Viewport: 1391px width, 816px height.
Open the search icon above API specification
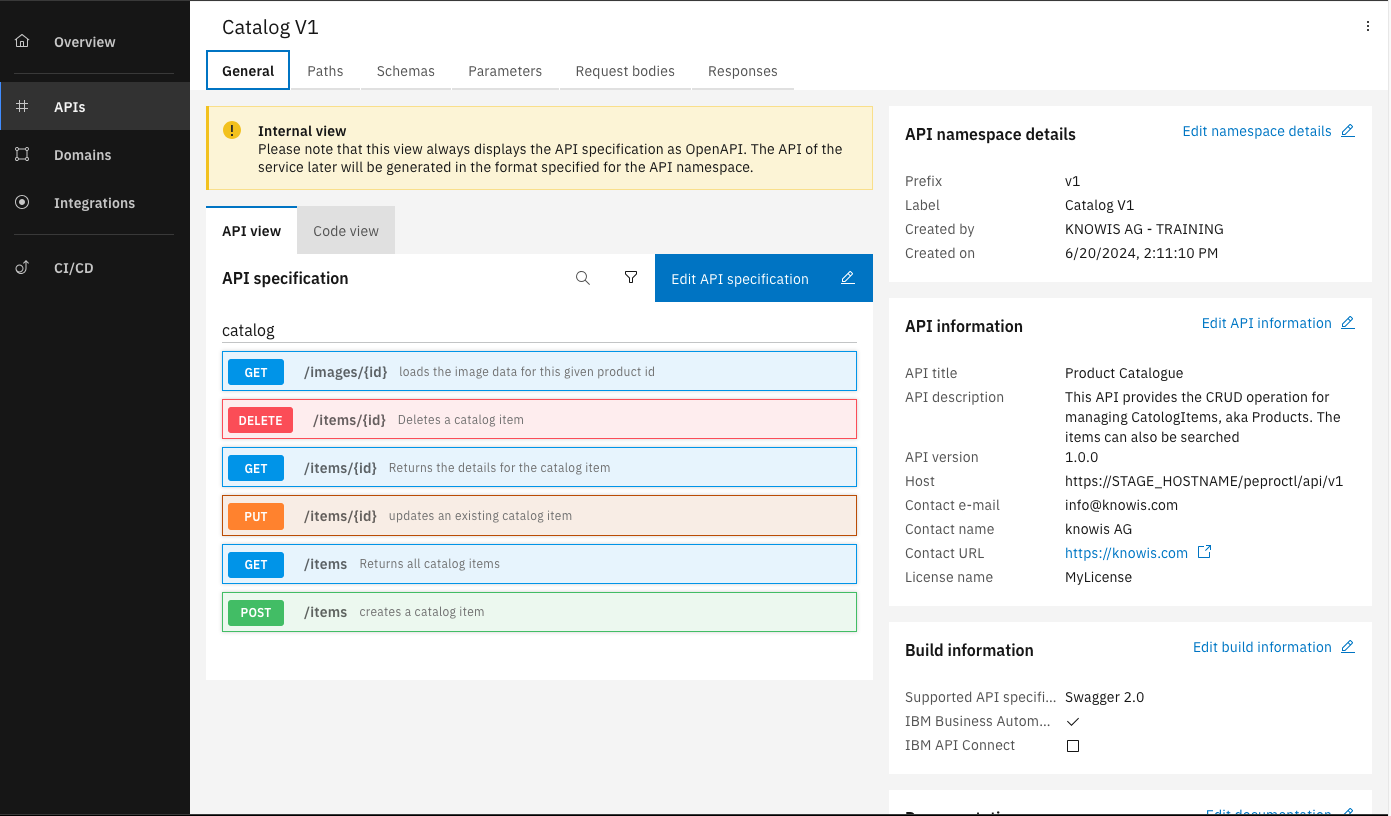583,278
